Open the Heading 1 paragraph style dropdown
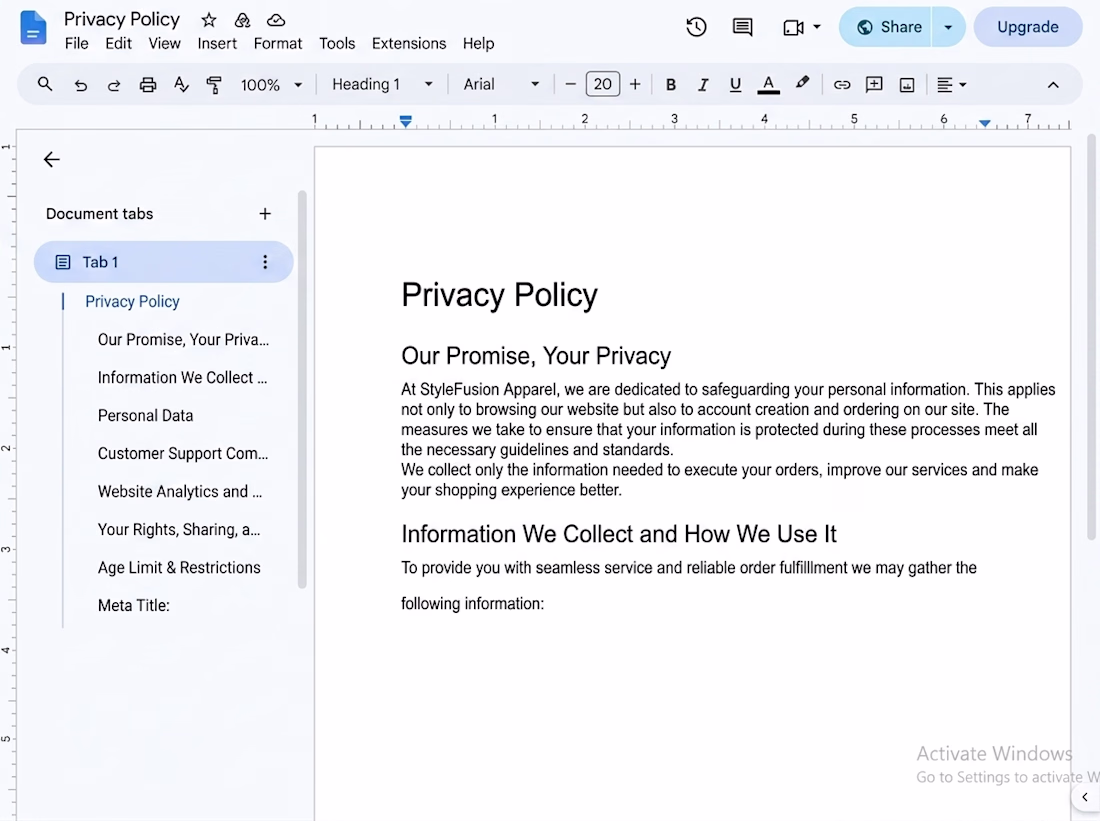1100x821 pixels. pos(382,84)
